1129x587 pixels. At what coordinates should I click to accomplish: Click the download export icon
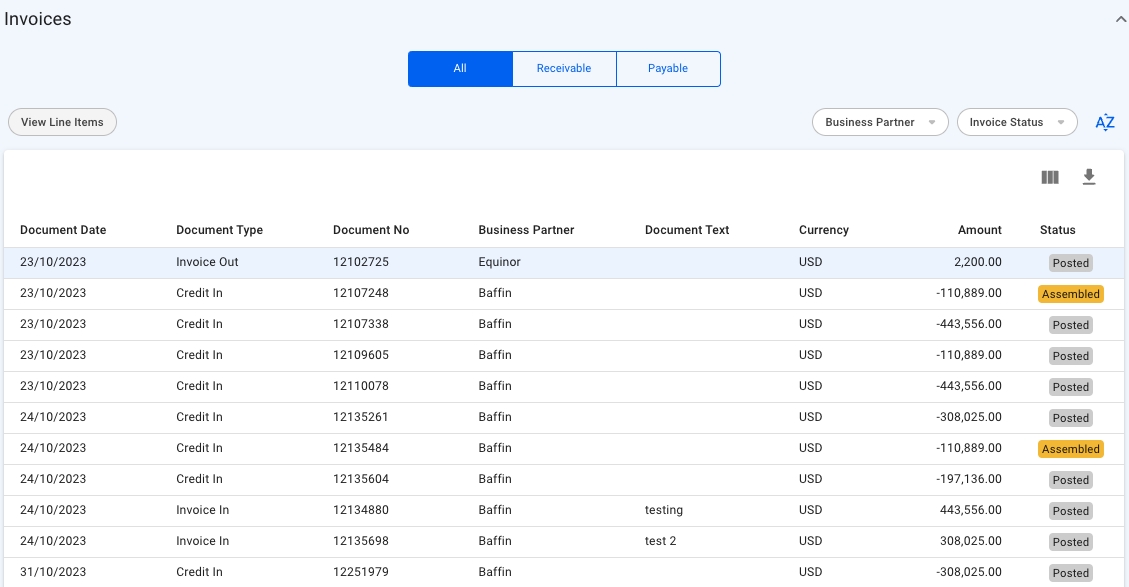pos(1089,177)
